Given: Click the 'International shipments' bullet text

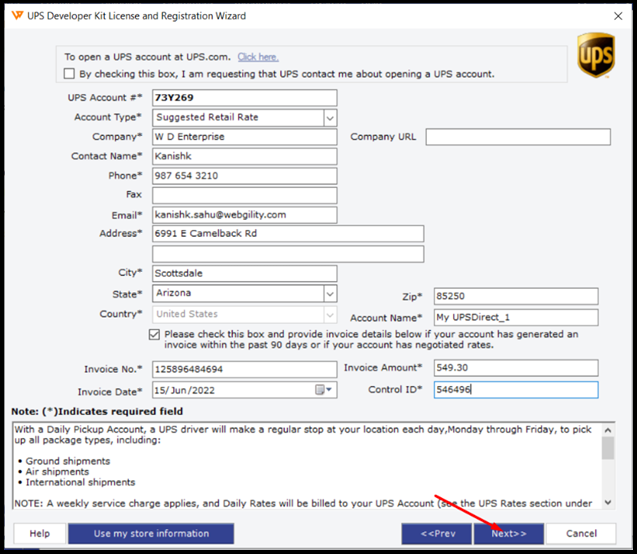Looking at the screenshot, I should pos(80,482).
